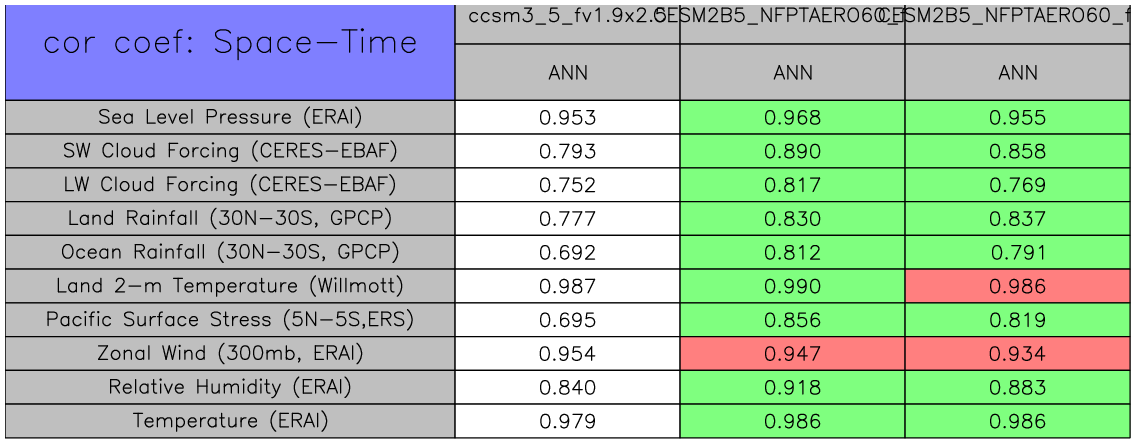
Task: Select the Relative Humidity (ERAI) row label
Action: 230,387
